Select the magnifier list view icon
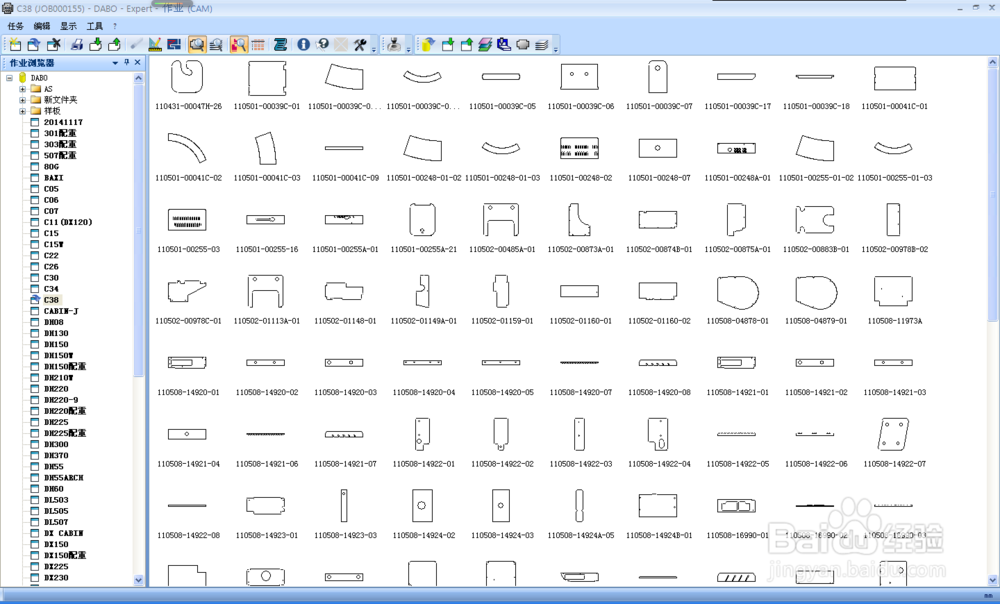The image size is (1000, 604). pyautogui.click(x=216, y=44)
